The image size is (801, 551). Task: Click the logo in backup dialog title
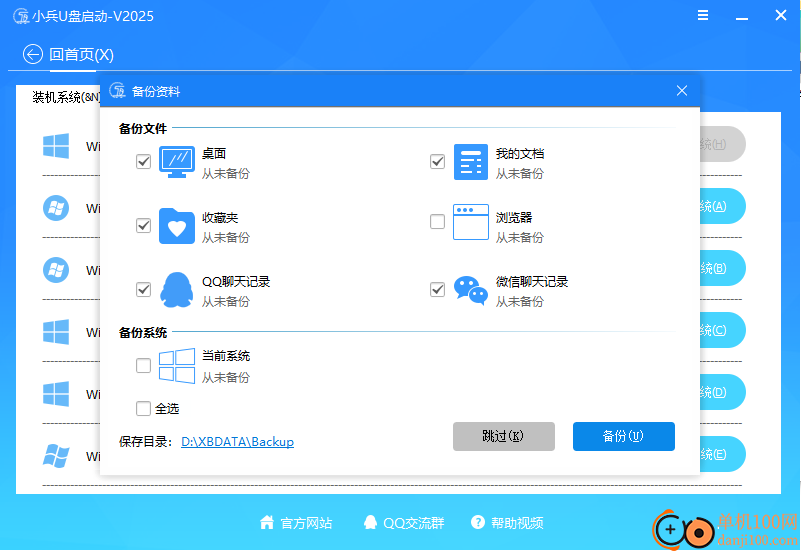[x=117, y=91]
